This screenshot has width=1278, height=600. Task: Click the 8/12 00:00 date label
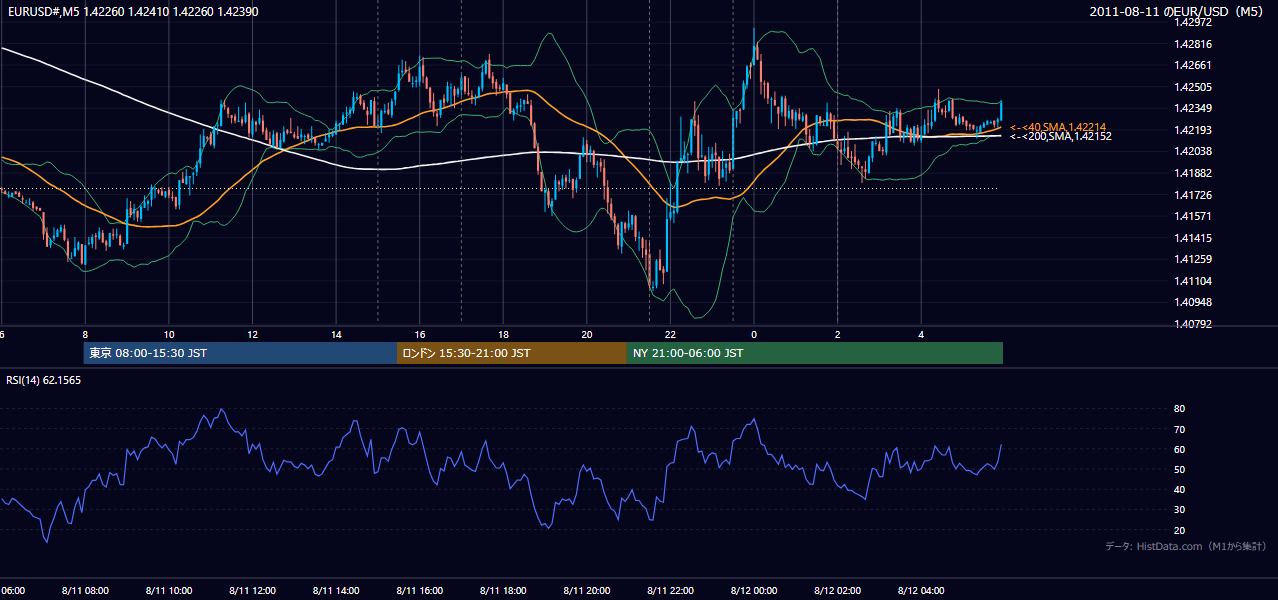click(x=754, y=591)
